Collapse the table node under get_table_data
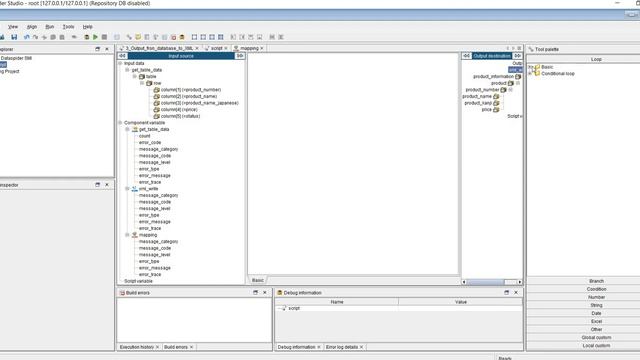The image size is (640, 360). pos(135,76)
